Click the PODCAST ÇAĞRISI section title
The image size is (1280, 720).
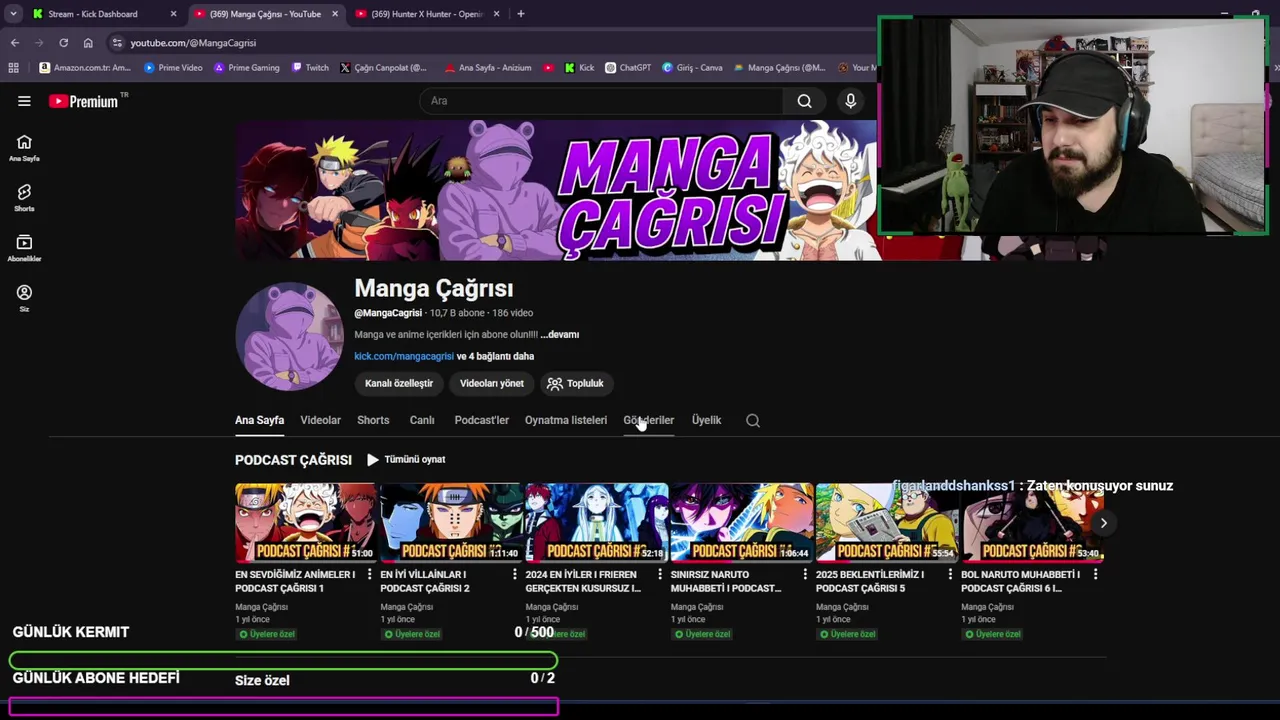tap(293, 460)
